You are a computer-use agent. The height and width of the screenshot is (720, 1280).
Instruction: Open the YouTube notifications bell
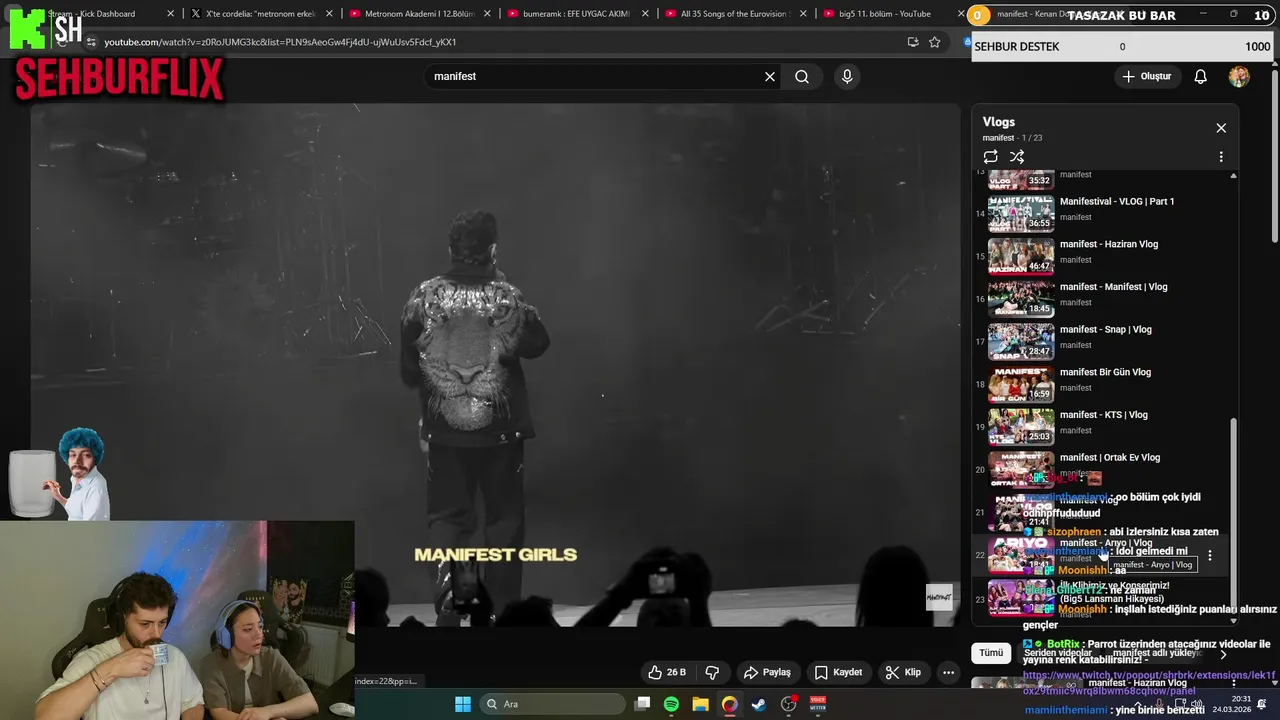[x=1201, y=77]
